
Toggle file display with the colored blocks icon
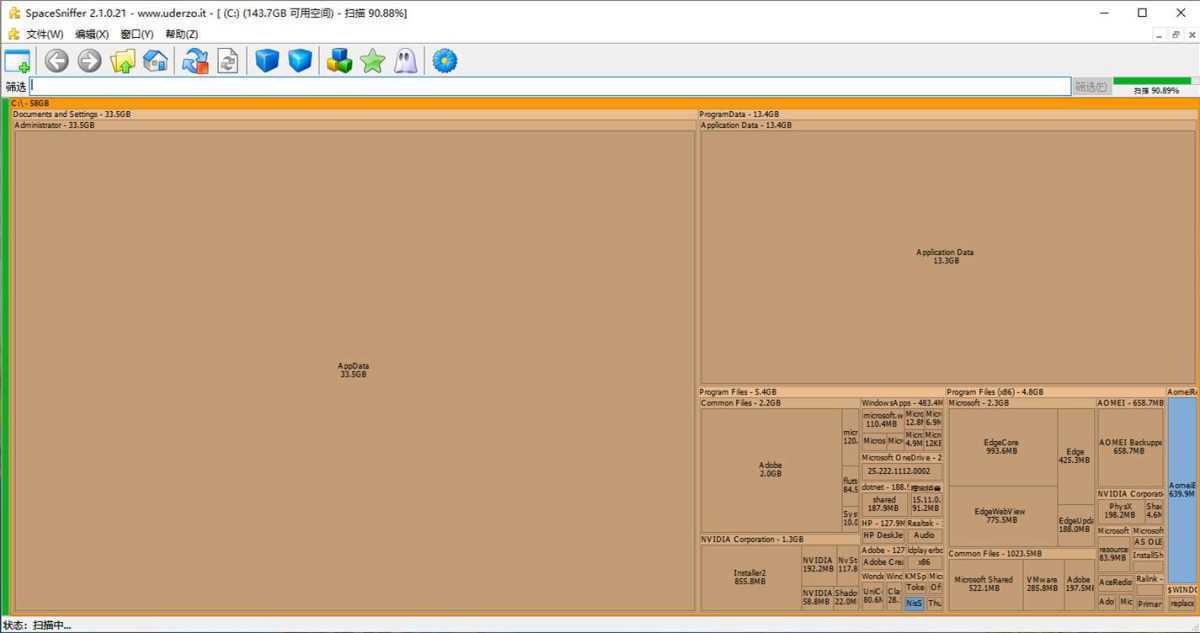tap(339, 60)
